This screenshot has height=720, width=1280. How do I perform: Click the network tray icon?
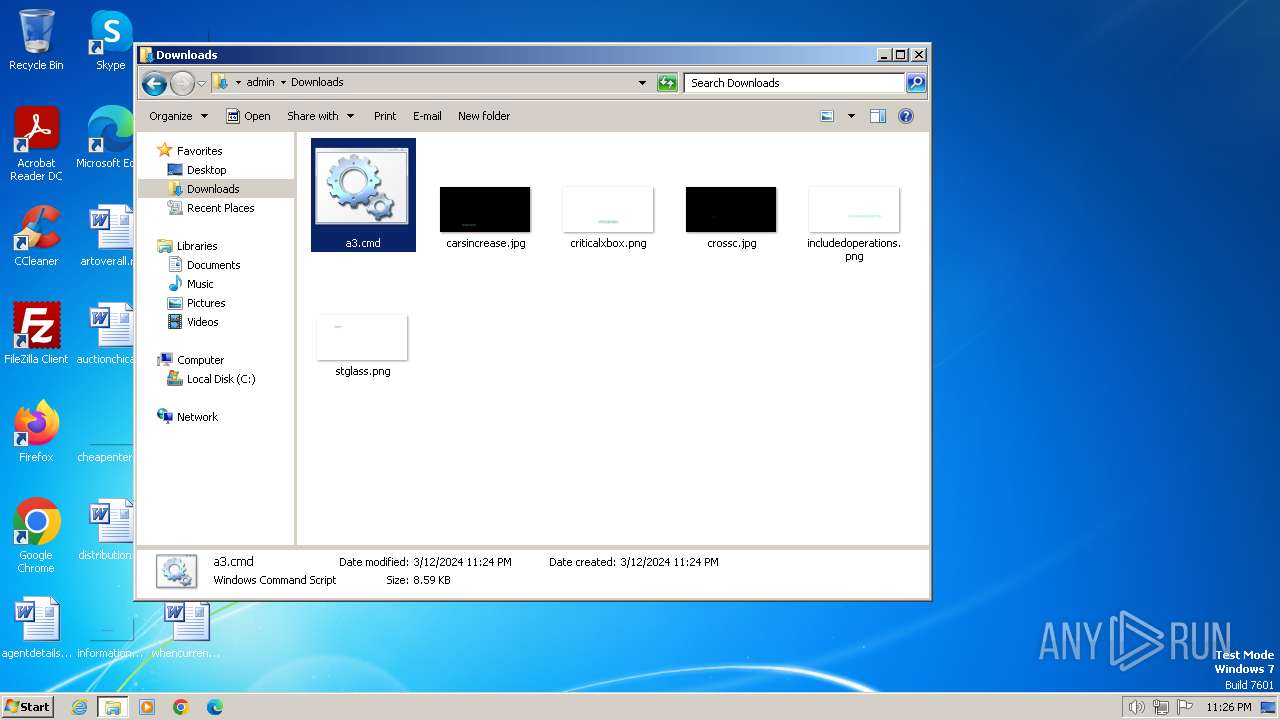click(x=1160, y=707)
